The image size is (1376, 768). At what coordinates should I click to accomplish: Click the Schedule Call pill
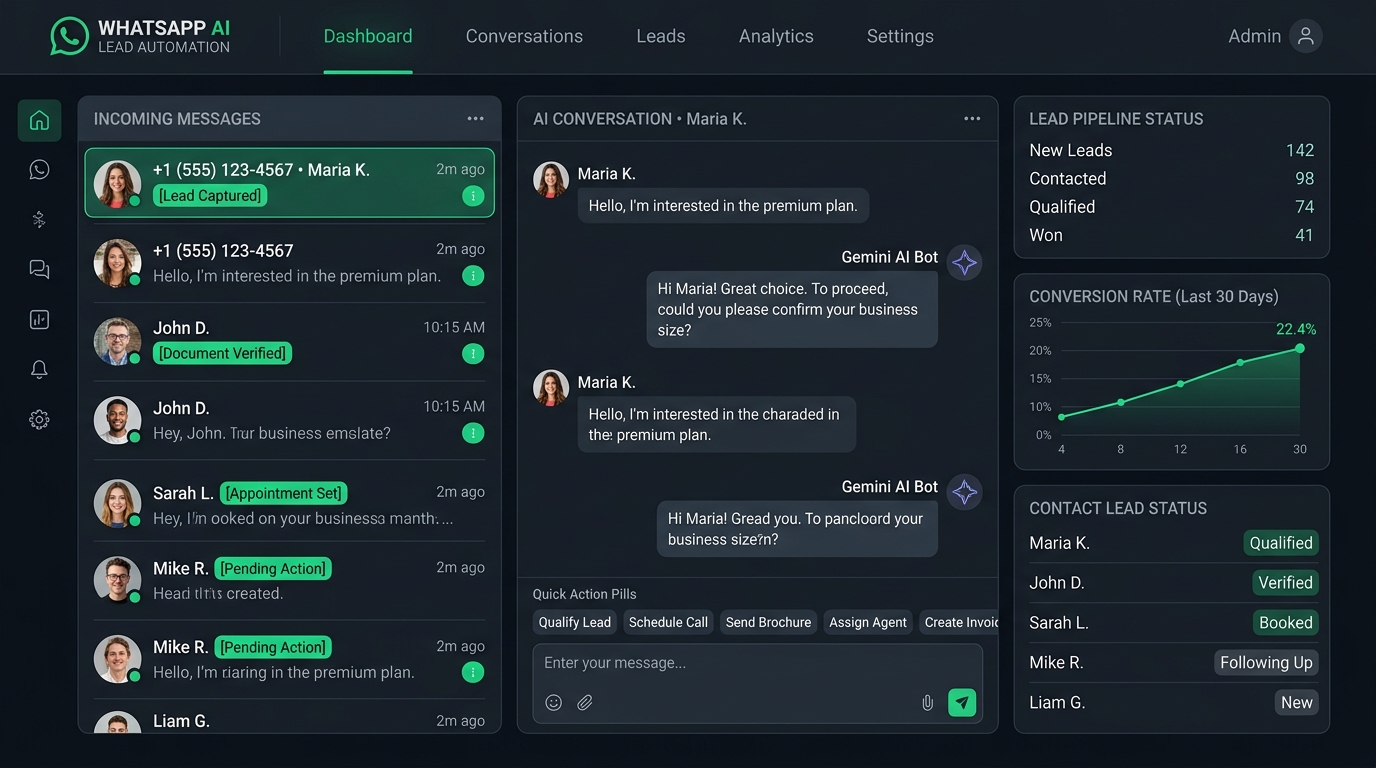click(668, 622)
